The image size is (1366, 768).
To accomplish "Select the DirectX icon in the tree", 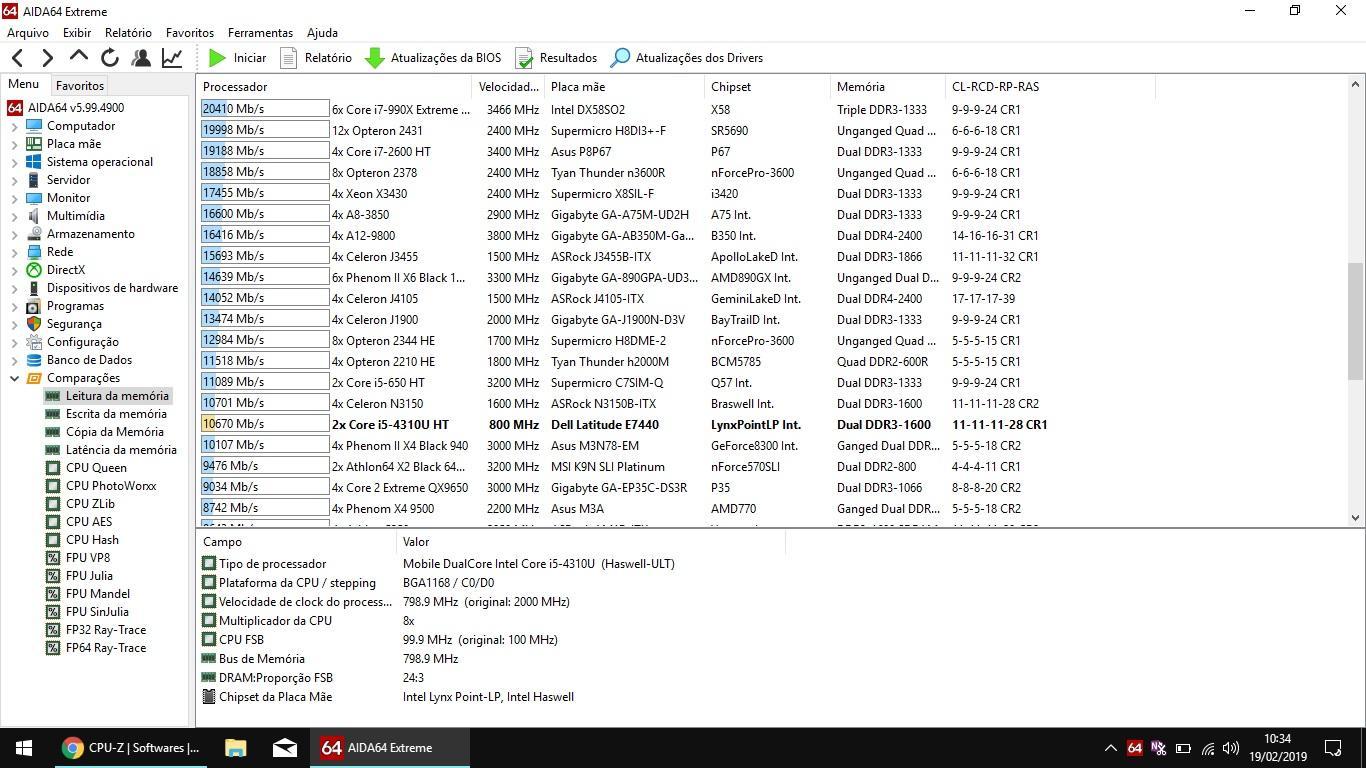I will [x=34, y=270].
